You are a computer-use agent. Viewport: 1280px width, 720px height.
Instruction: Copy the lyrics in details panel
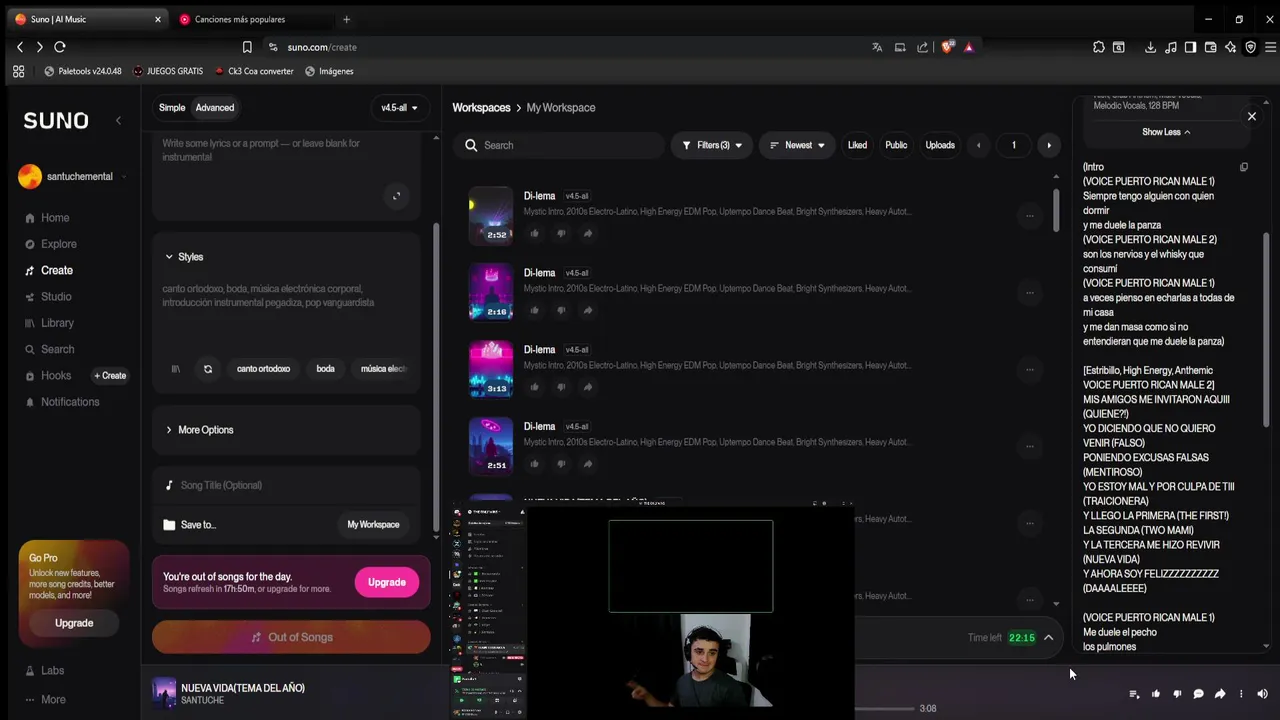tap(1244, 167)
